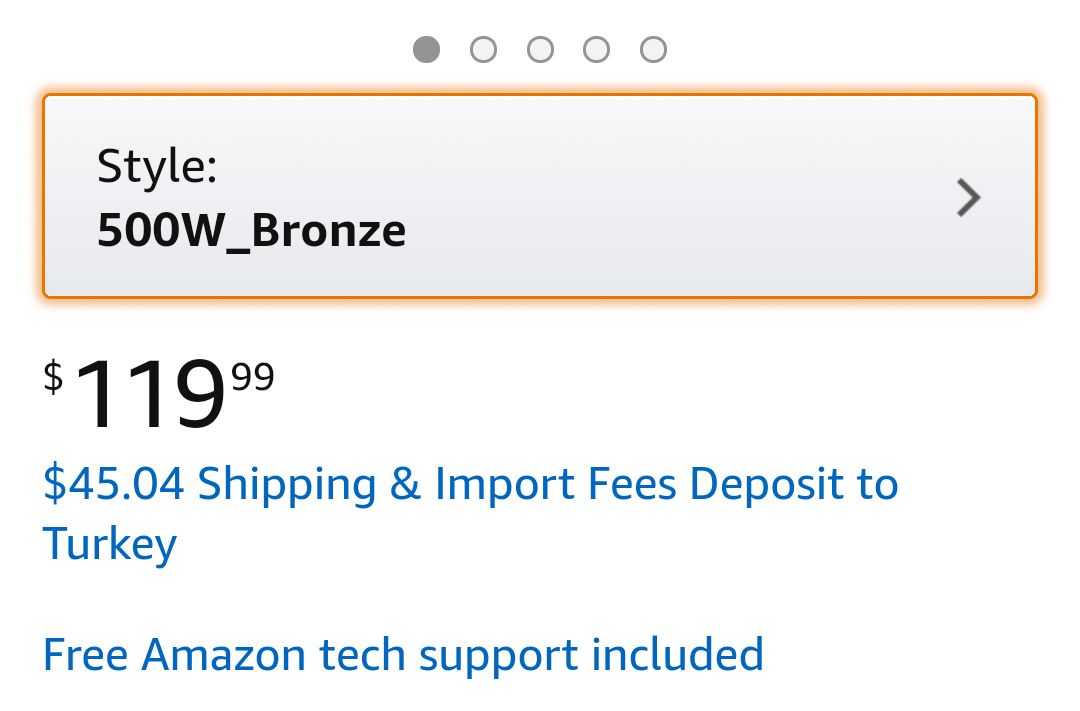Tap the word "included" in support link
The image size is (1080, 711).
coord(678,655)
